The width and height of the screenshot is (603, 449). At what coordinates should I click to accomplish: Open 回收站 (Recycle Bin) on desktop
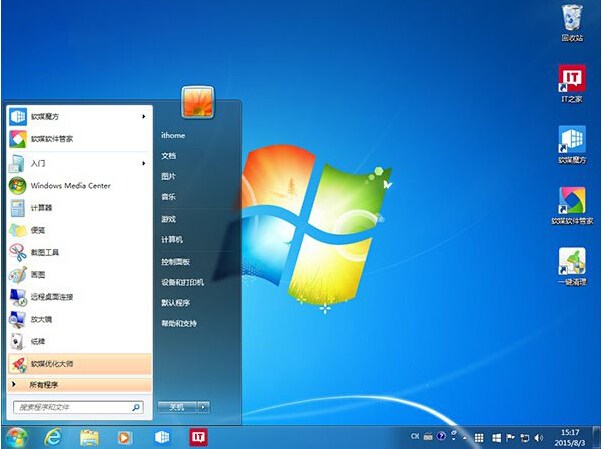click(x=572, y=22)
